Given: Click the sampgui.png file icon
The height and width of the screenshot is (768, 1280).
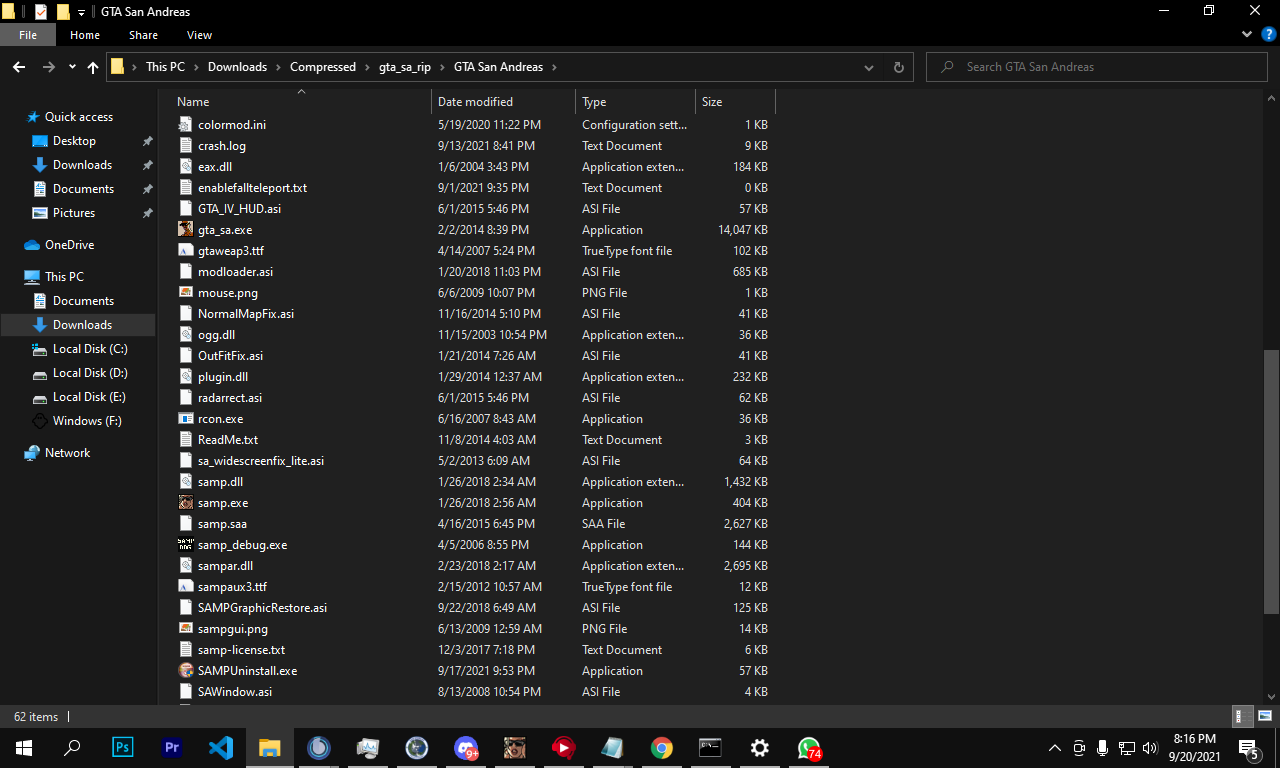Looking at the screenshot, I should (186, 629).
